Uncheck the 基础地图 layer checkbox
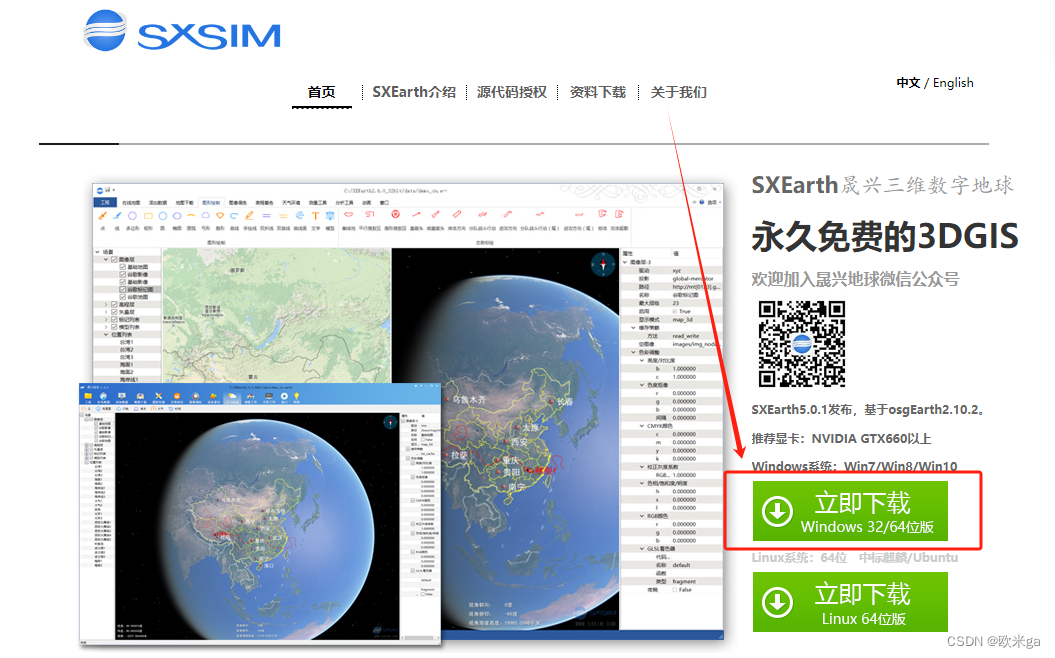Screen dimensions: 1055x658 [x=123, y=267]
